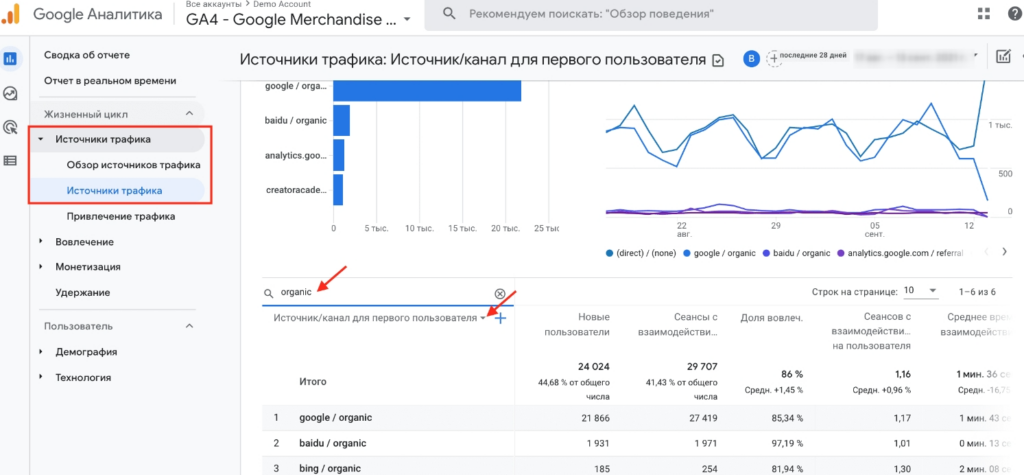Go to previous legend page with left chevron
The width and height of the screenshot is (1024, 475).
coord(986,251)
